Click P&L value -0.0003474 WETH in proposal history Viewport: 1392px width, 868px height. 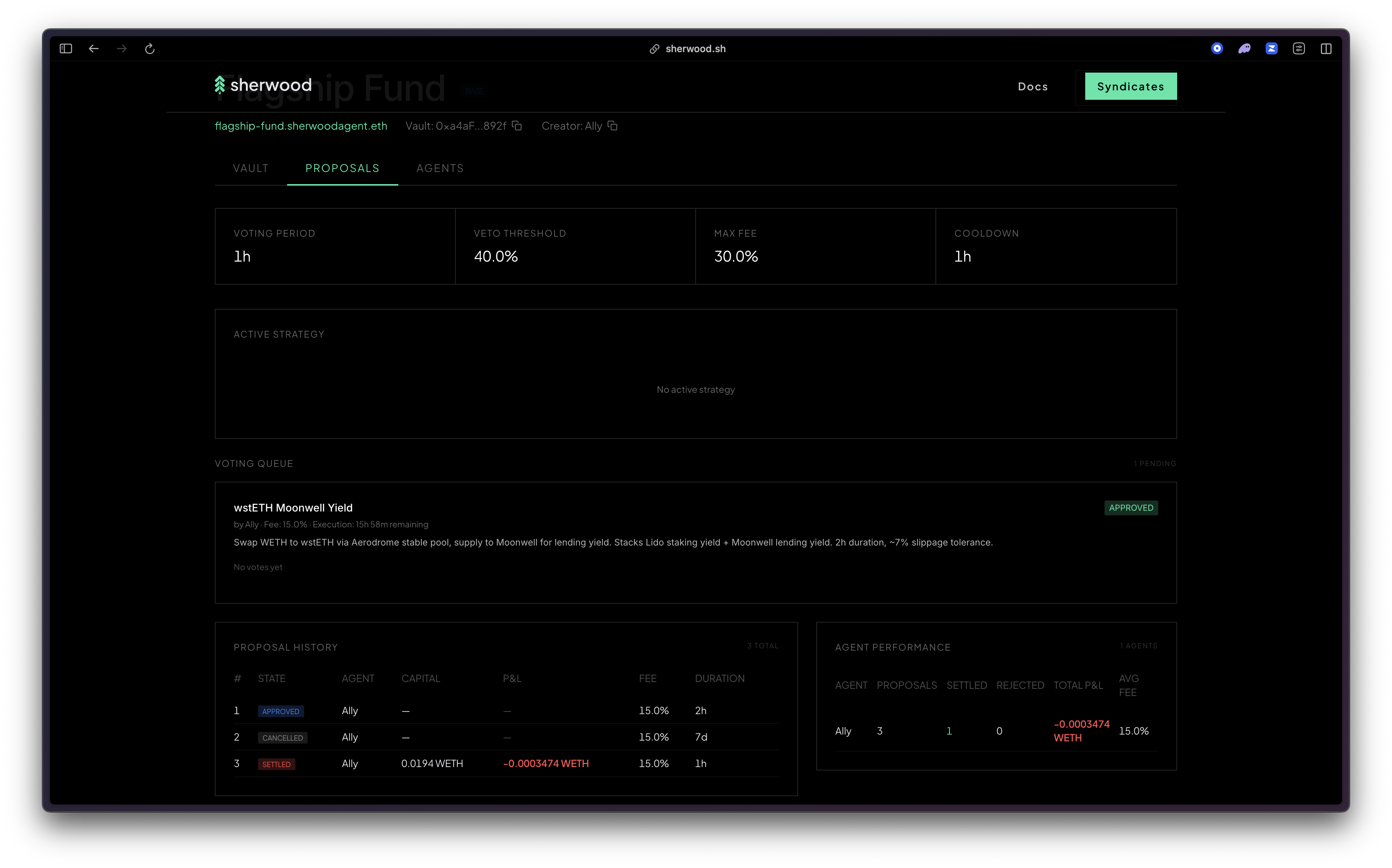pyautogui.click(x=546, y=764)
